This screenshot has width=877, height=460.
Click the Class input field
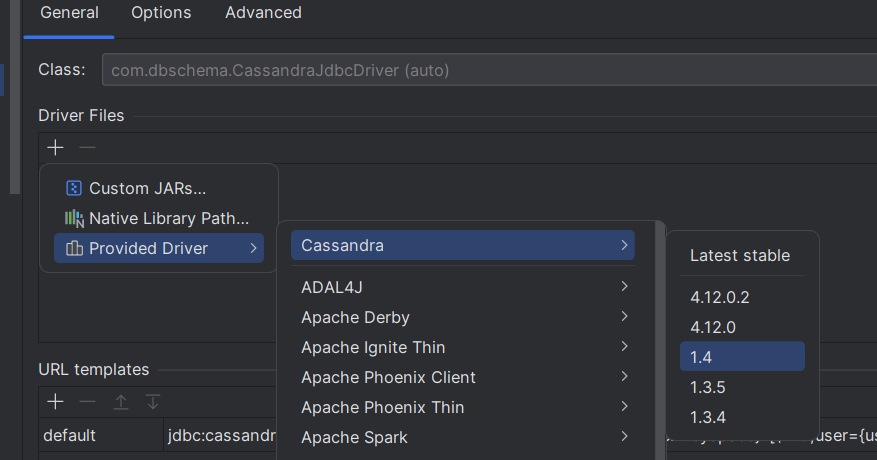click(480, 71)
